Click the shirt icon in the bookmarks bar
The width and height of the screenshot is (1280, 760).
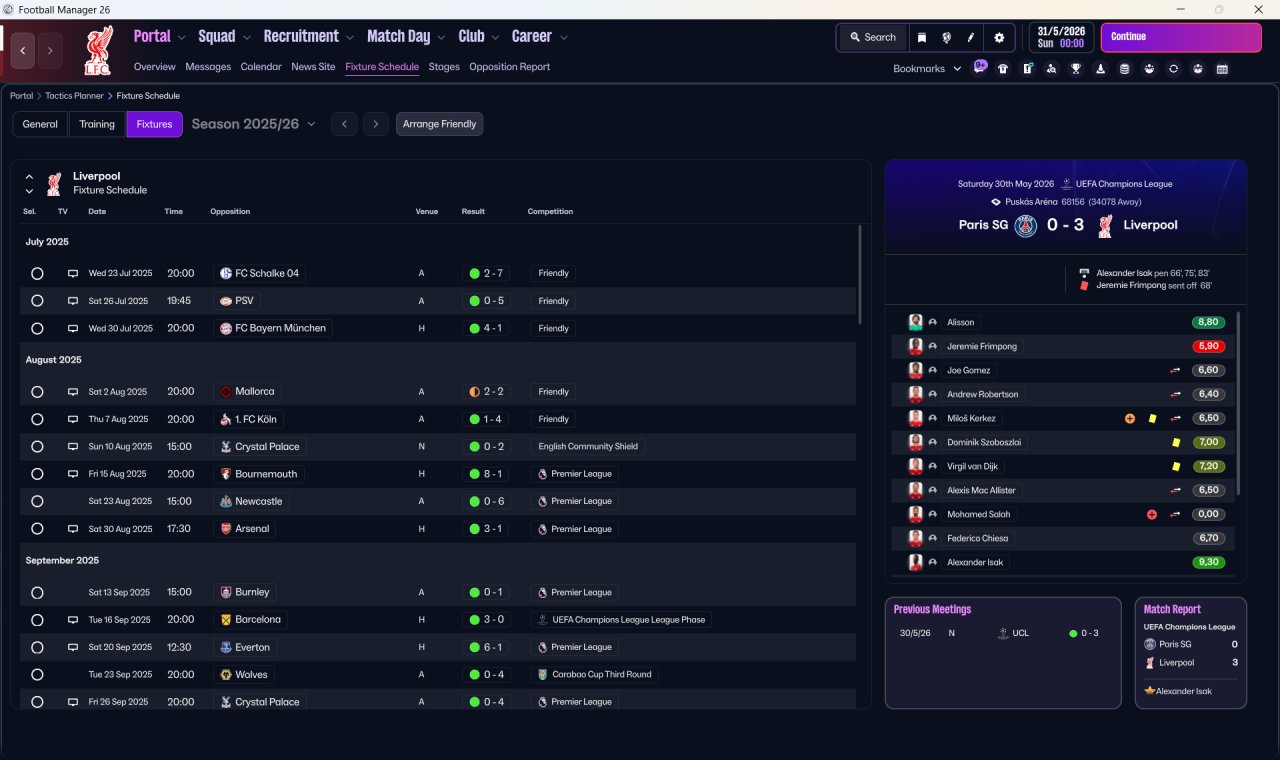click(1003, 69)
